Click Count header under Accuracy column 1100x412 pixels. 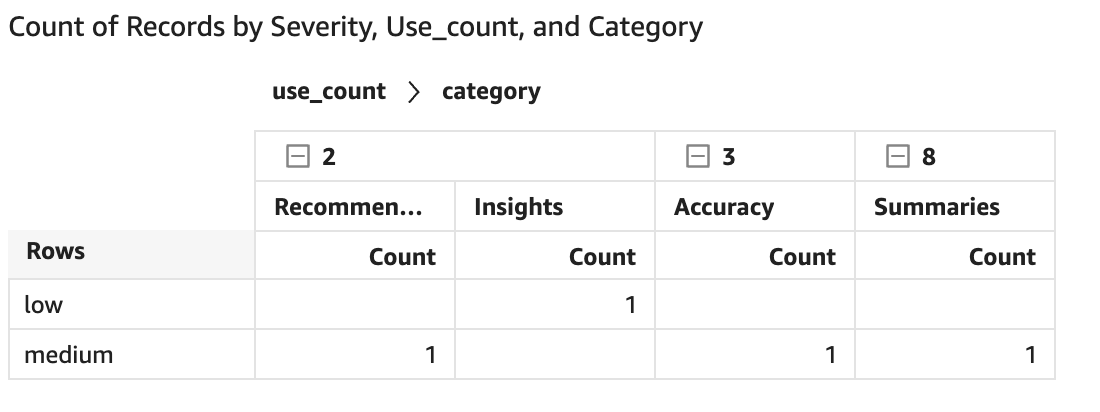[x=802, y=257]
